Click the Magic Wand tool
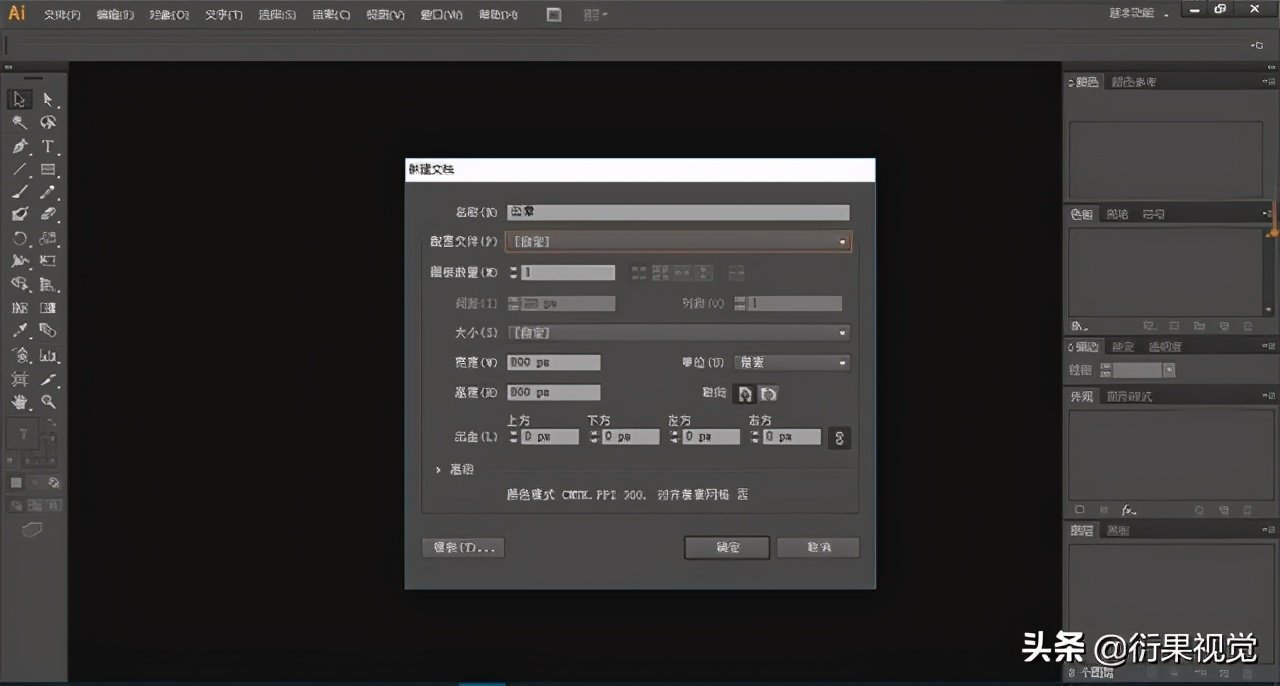Image resolution: width=1280 pixels, height=686 pixels. pos(19,123)
